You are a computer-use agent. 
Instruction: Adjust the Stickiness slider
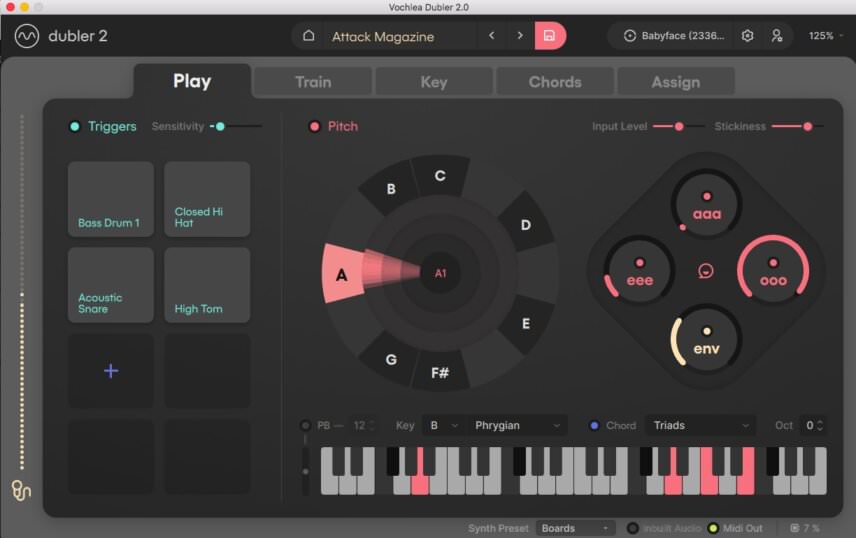tap(798, 127)
